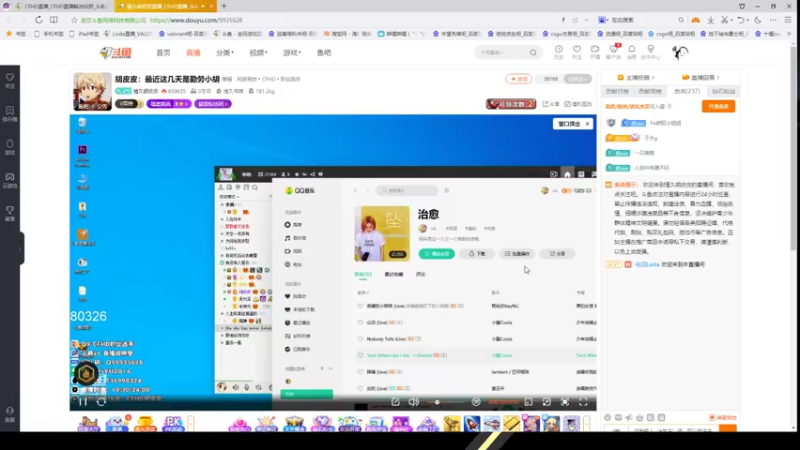The image size is (800, 450).
Task: Open the 客户端 icon with red badge
Action: point(614,52)
